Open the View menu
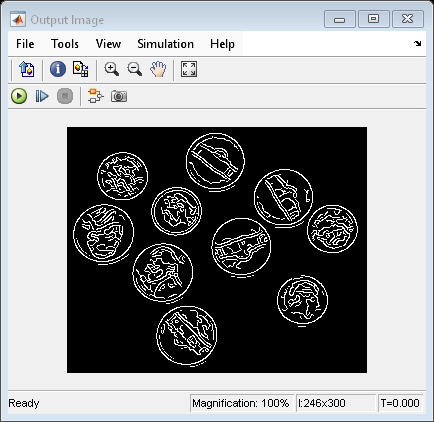 (108, 44)
